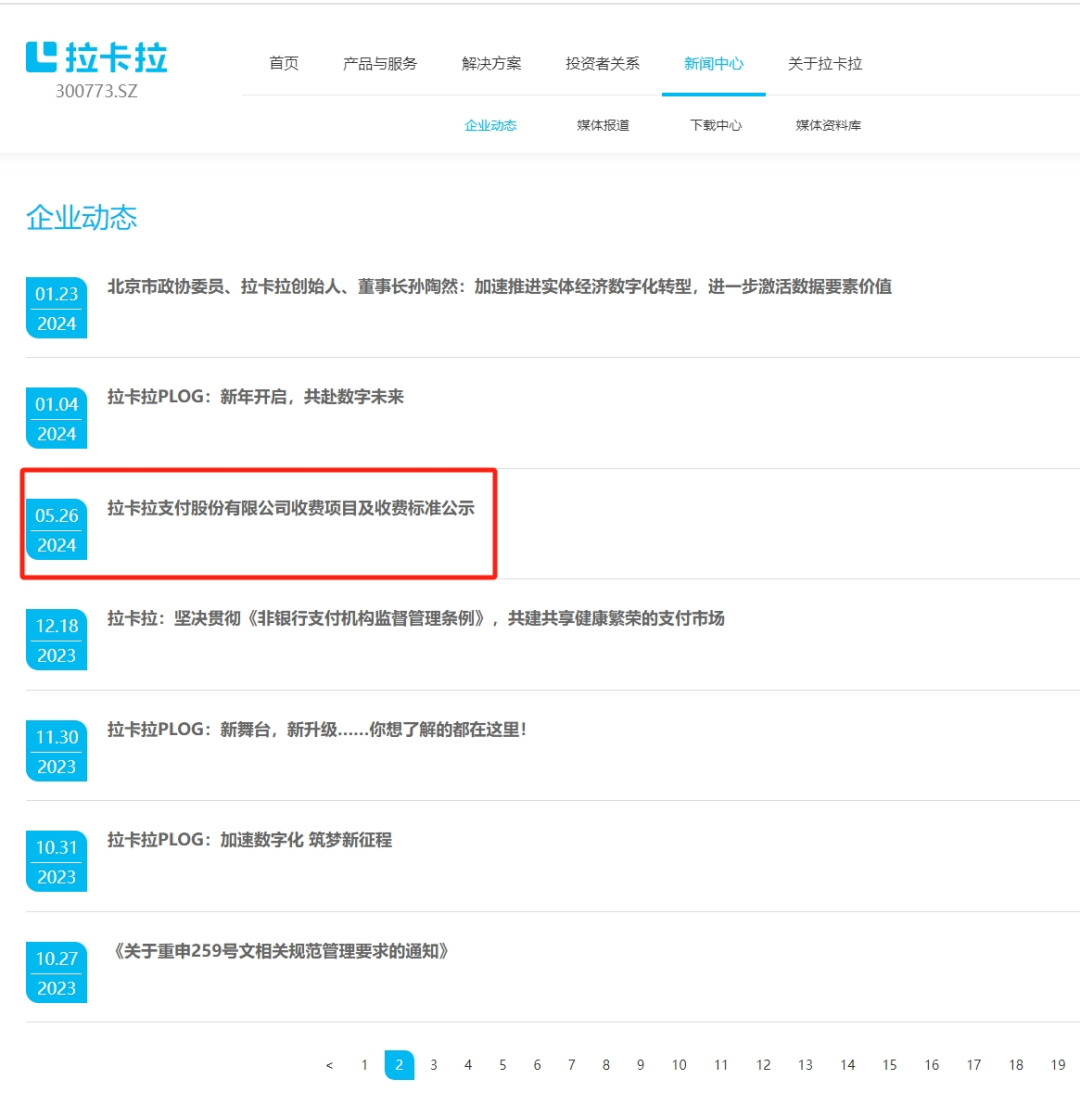Image resolution: width=1080 pixels, height=1105 pixels.
Task: Go to page 5
Action: click(x=502, y=1065)
